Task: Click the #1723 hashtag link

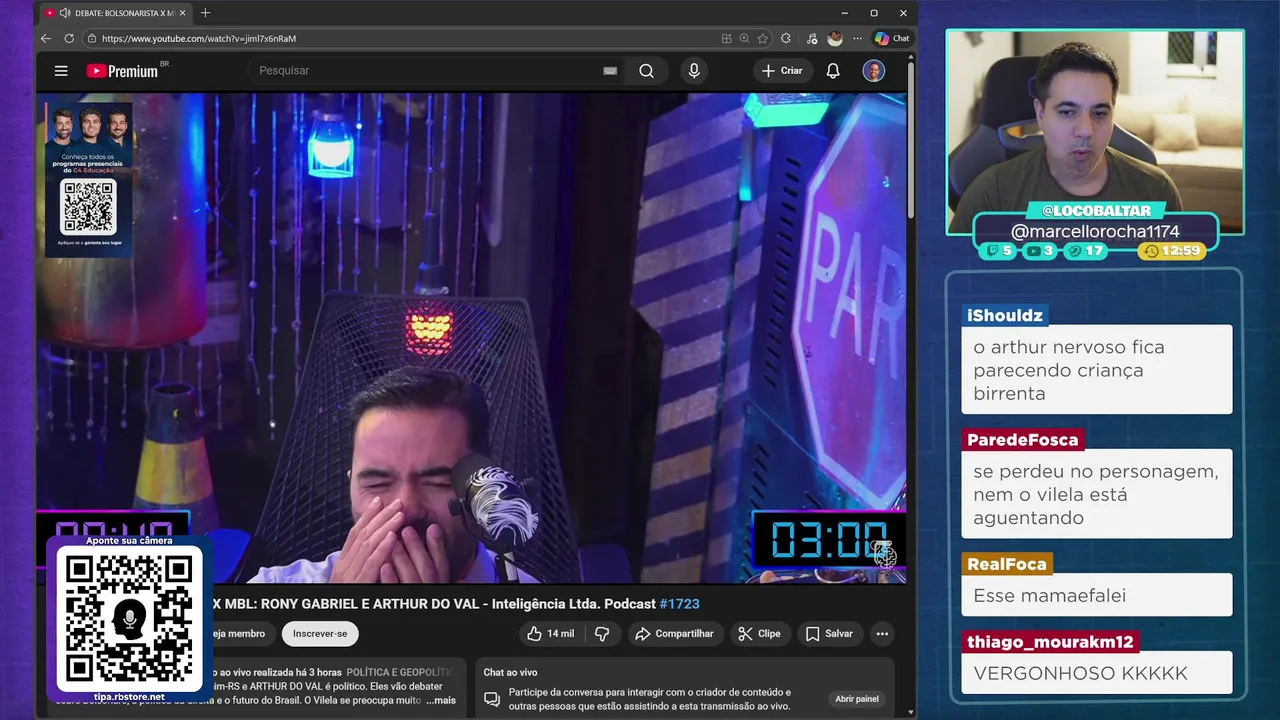Action: click(680, 604)
